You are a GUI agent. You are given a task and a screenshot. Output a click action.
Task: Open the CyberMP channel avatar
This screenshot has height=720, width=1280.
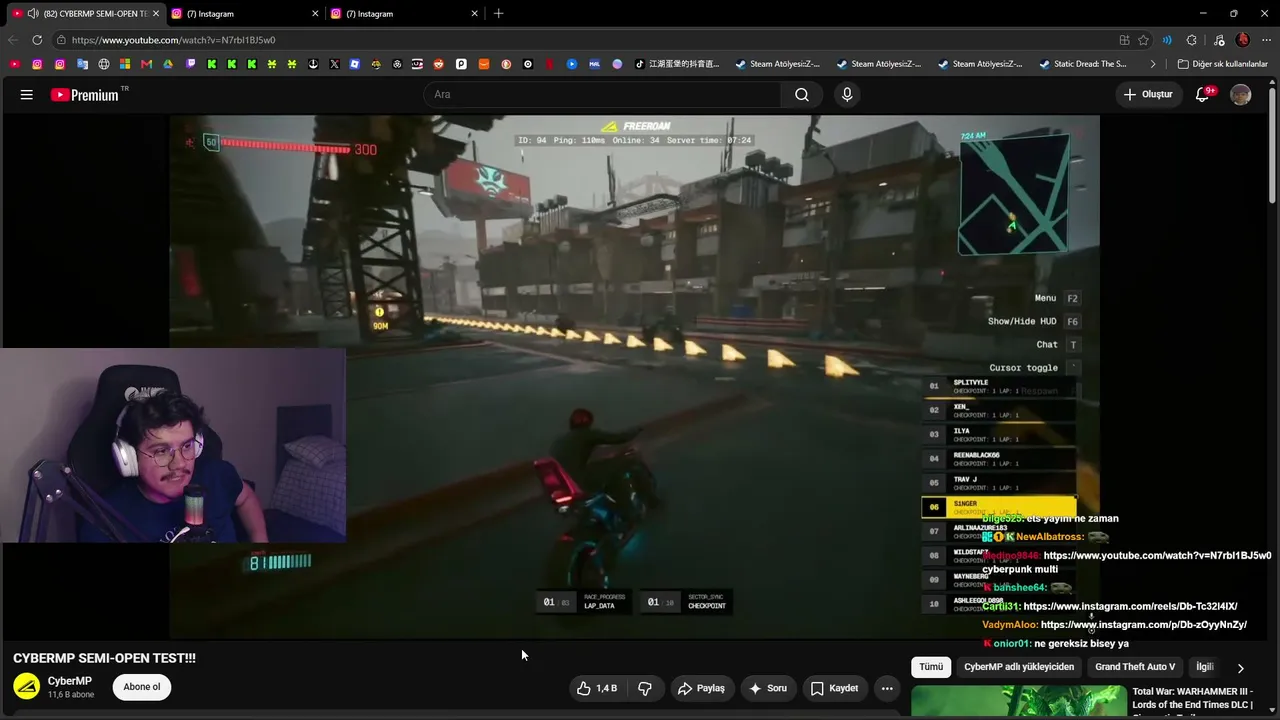click(x=27, y=687)
